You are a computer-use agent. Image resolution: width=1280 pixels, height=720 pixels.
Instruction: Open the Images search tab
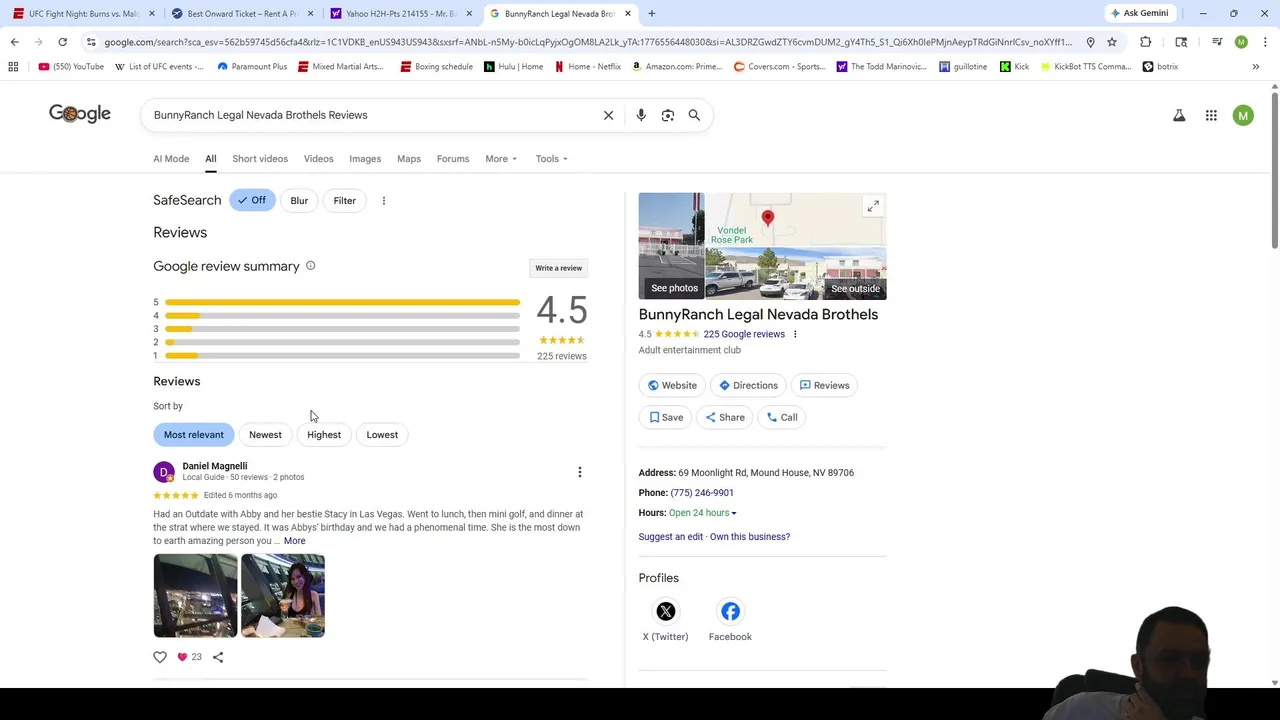point(365,159)
